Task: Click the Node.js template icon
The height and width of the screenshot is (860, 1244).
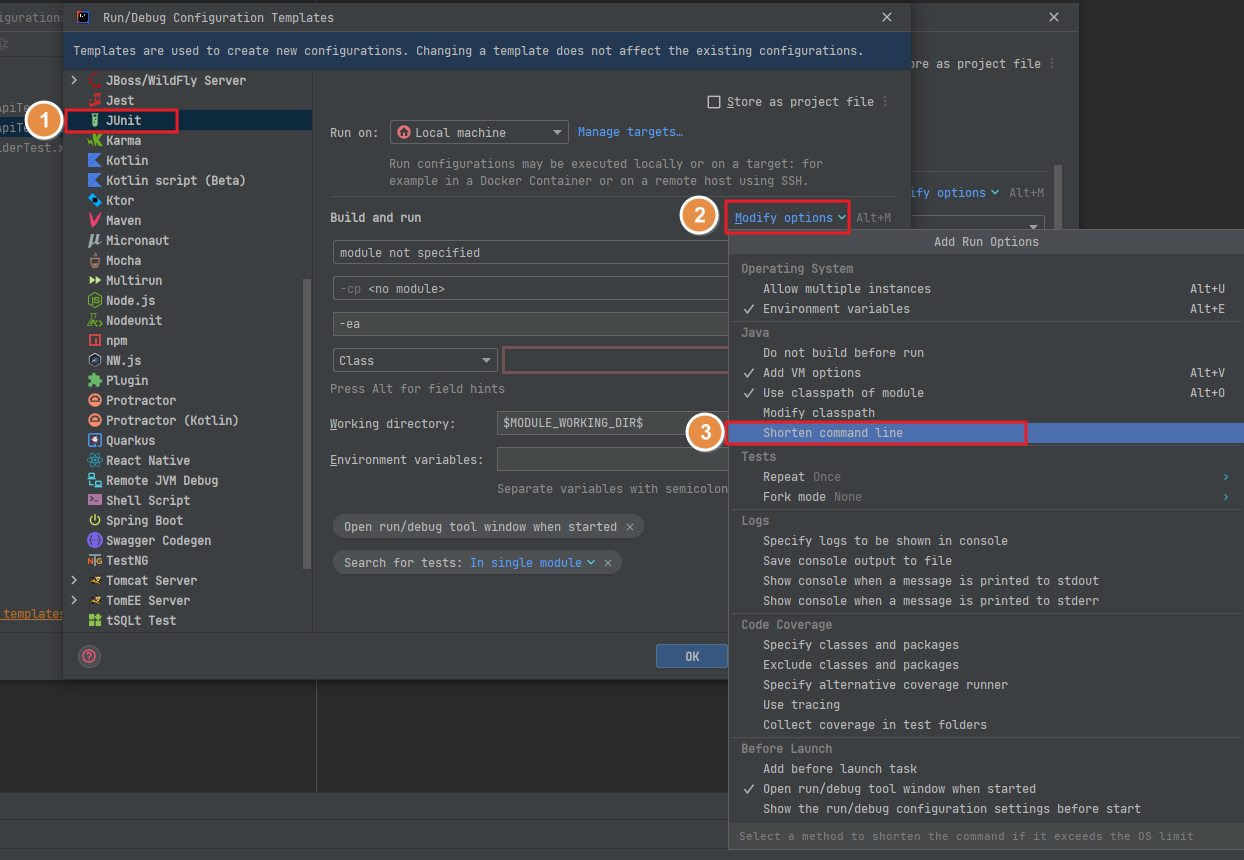Action: (x=94, y=300)
